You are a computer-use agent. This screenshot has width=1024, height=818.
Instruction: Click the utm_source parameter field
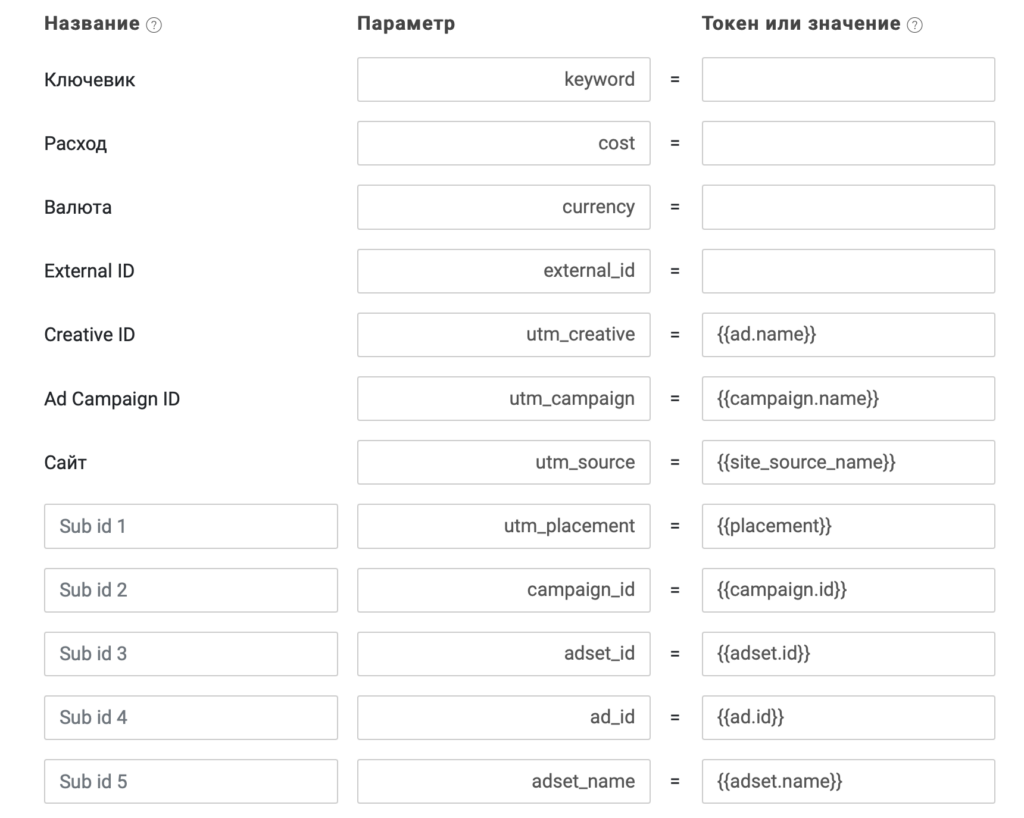tap(504, 462)
